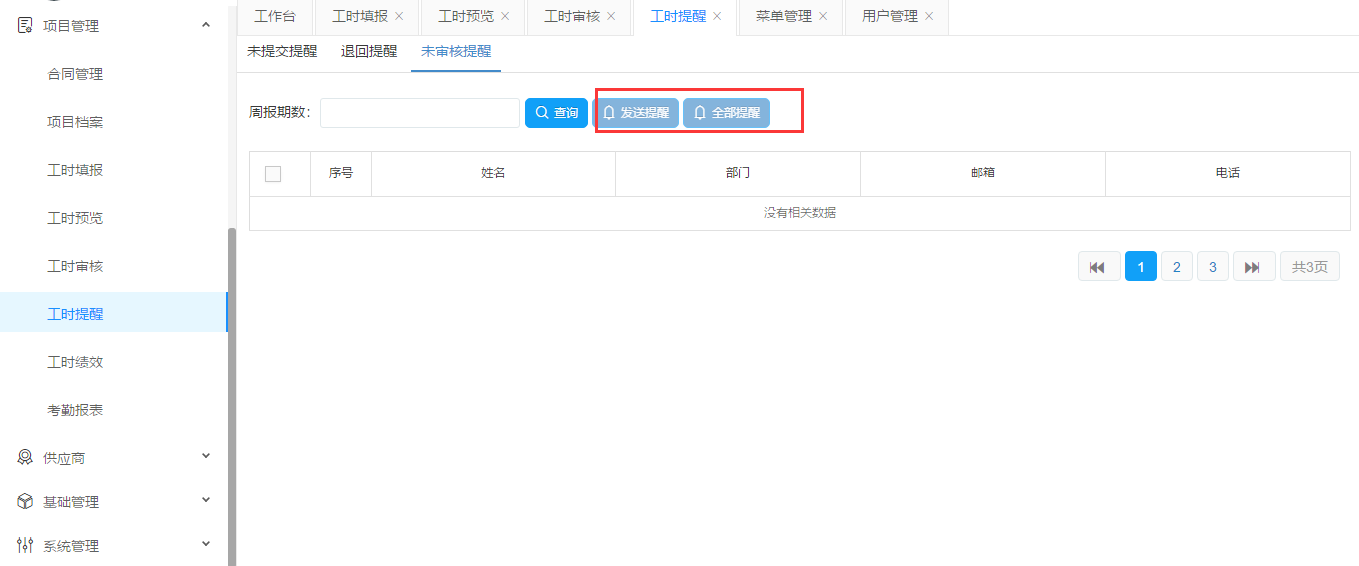Click the 全部提醒 button
This screenshot has height=566, width=1359.
point(726,113)
